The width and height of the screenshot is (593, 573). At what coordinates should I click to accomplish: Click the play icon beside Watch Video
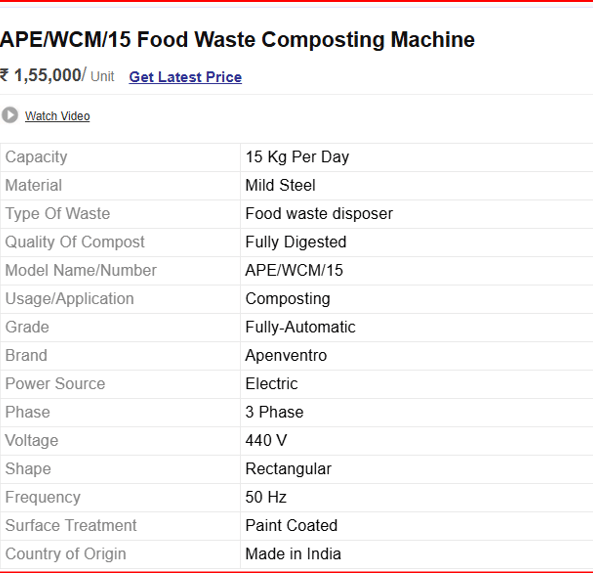(10, 115)
